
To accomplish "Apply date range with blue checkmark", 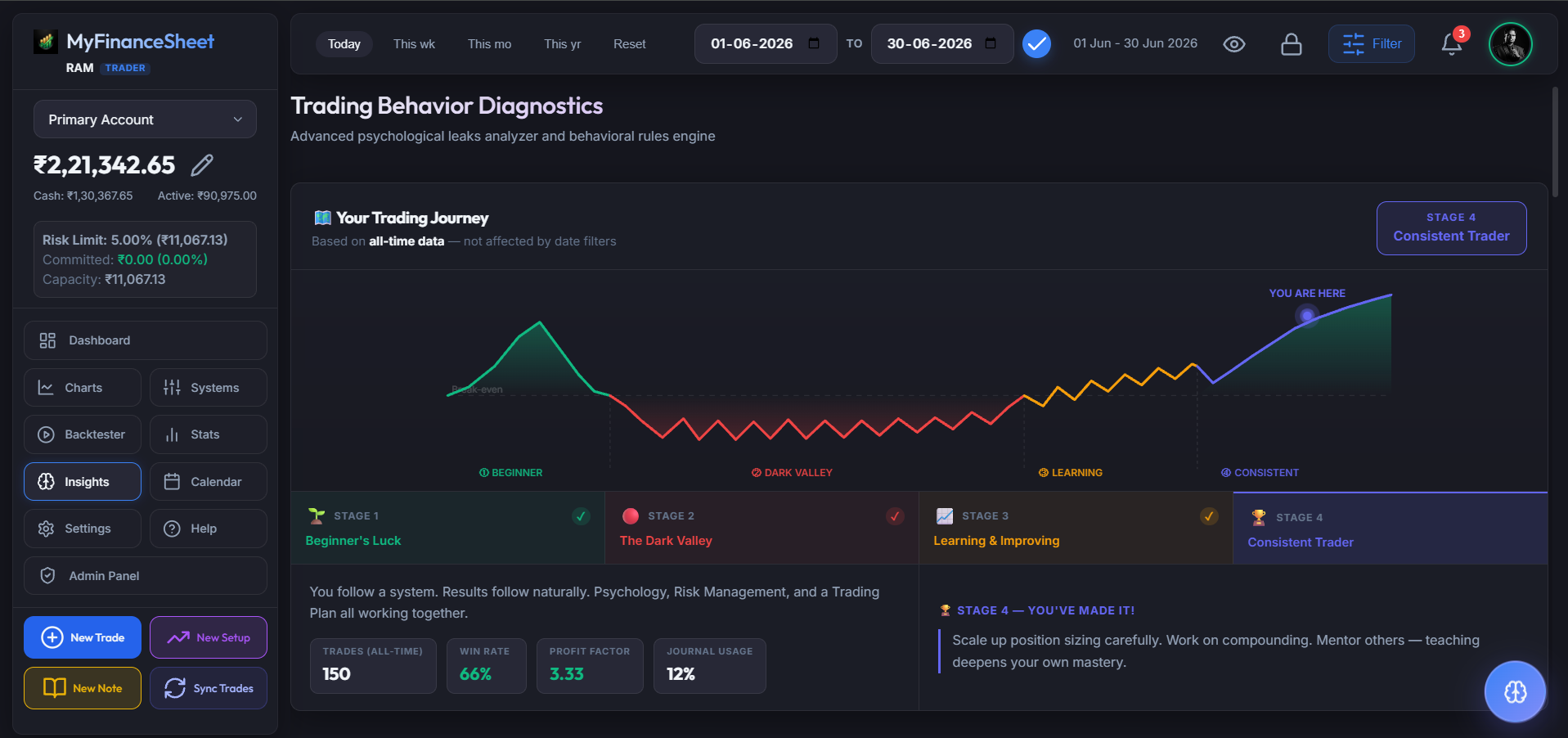I will [1037, 43].
